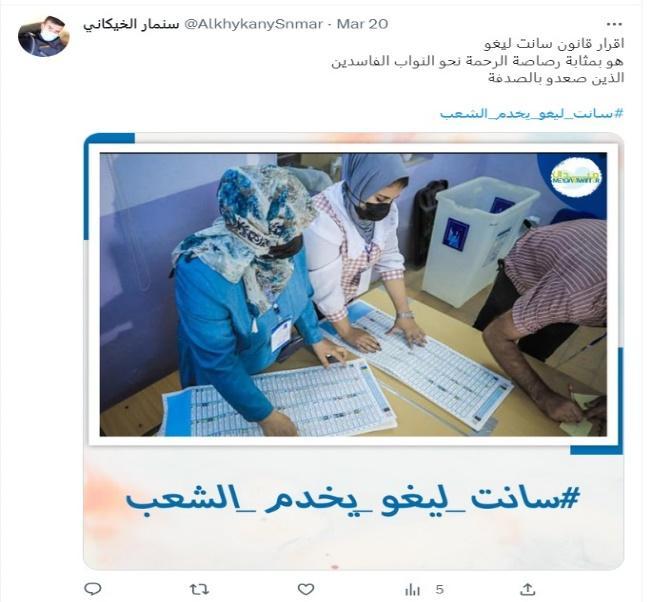Image resolution: width=652 pixels, height=602 pixels.
Task: Retweet this post using the arrows icon
Action: click(199, 589)
